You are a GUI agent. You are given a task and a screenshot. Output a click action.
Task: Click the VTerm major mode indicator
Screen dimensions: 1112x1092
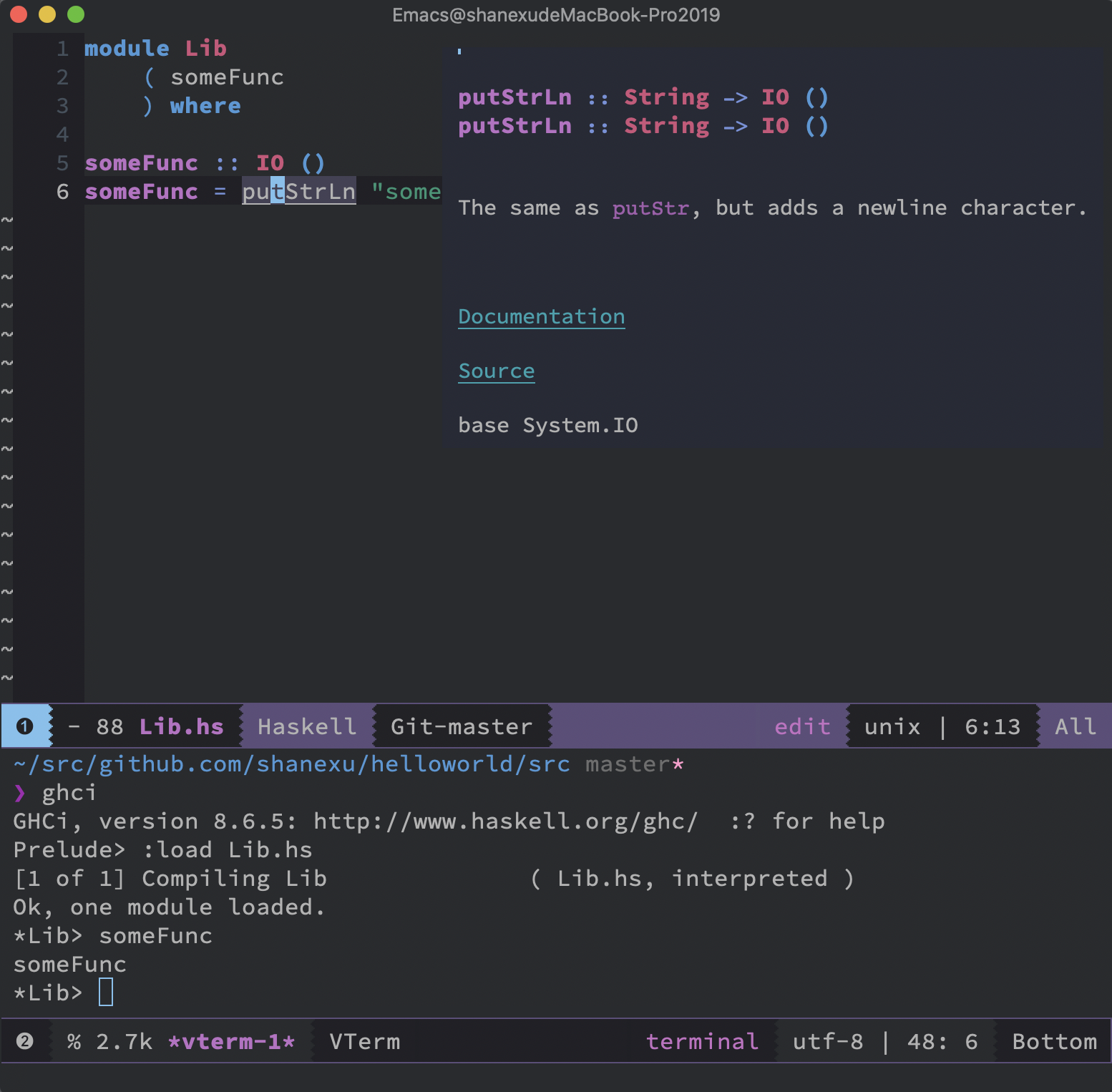coord(365,1041)
